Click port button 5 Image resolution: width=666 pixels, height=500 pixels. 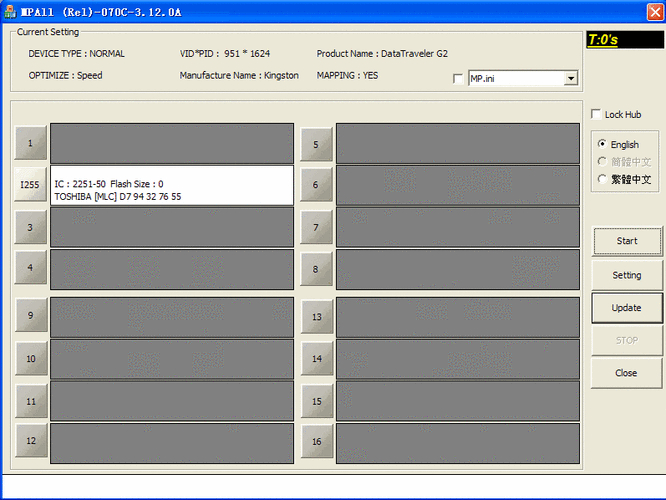[316, 144]
